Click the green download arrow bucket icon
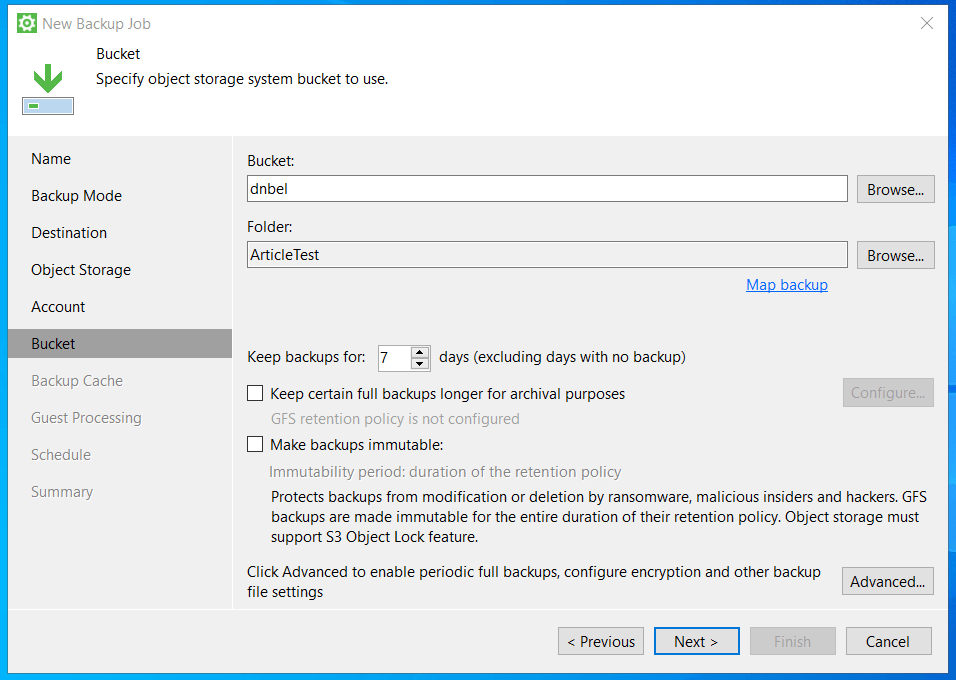The height and width of the screenshot is (680, 956). (x=48, y=89)
